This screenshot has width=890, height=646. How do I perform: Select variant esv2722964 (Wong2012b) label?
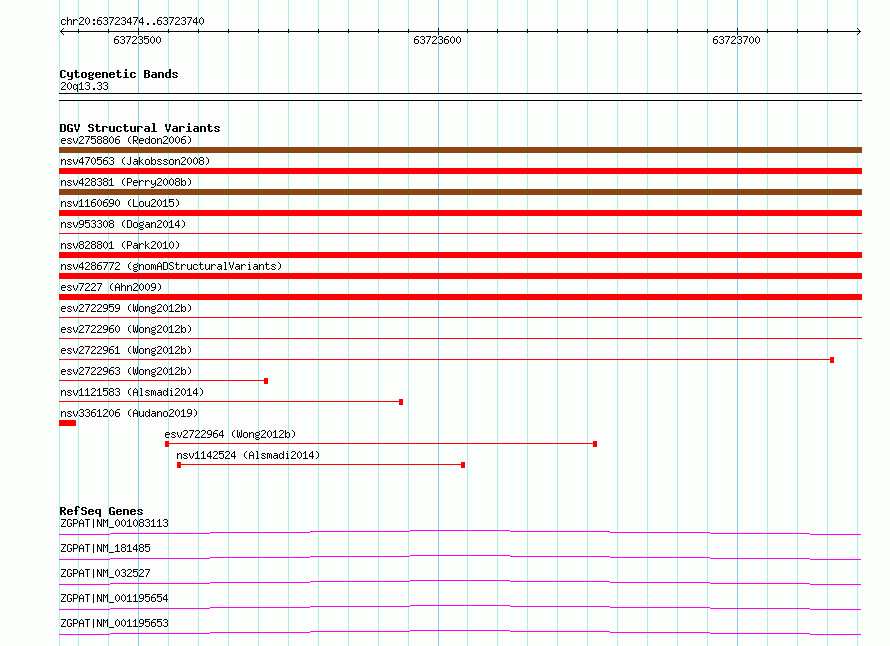[230, 434]
